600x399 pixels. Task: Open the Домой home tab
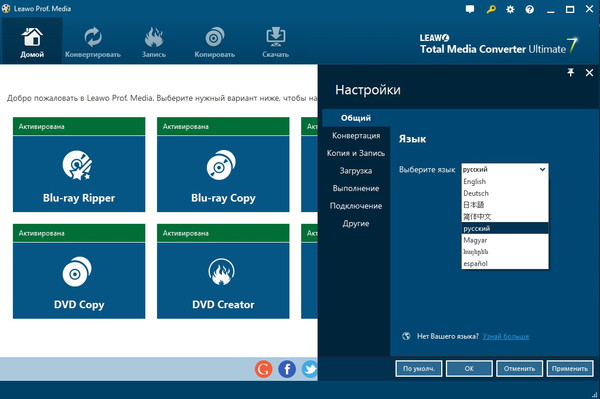point(32,41)
